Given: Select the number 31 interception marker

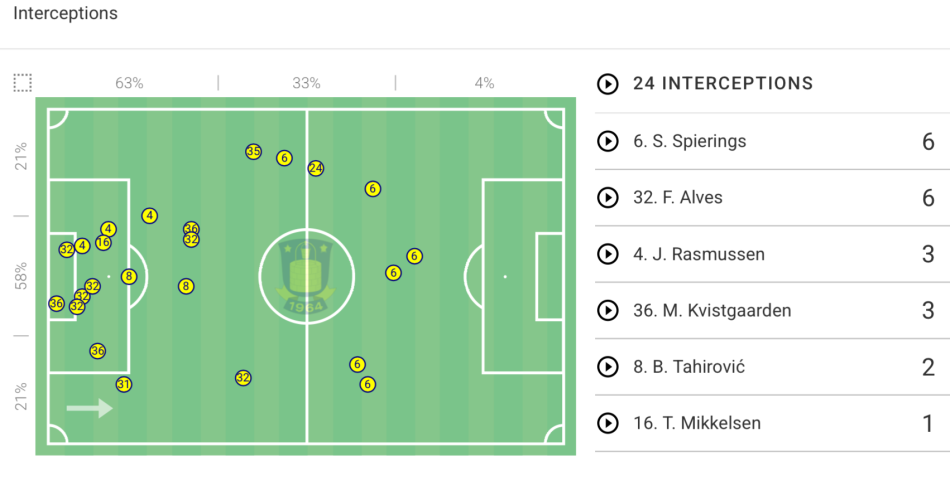Looking at the screenshot, I should [124, 384].
